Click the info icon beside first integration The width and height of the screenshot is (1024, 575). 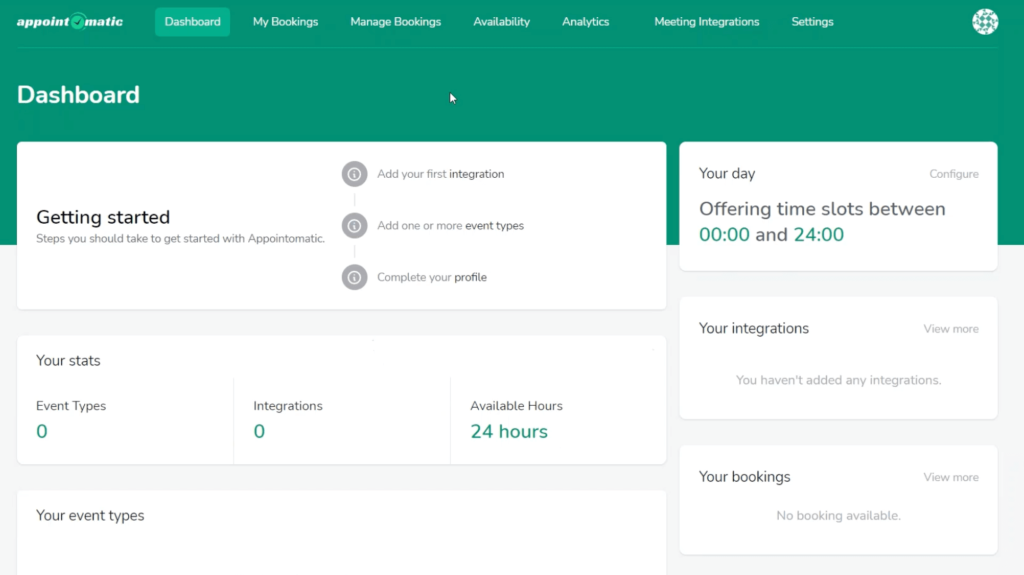[354, 174]
